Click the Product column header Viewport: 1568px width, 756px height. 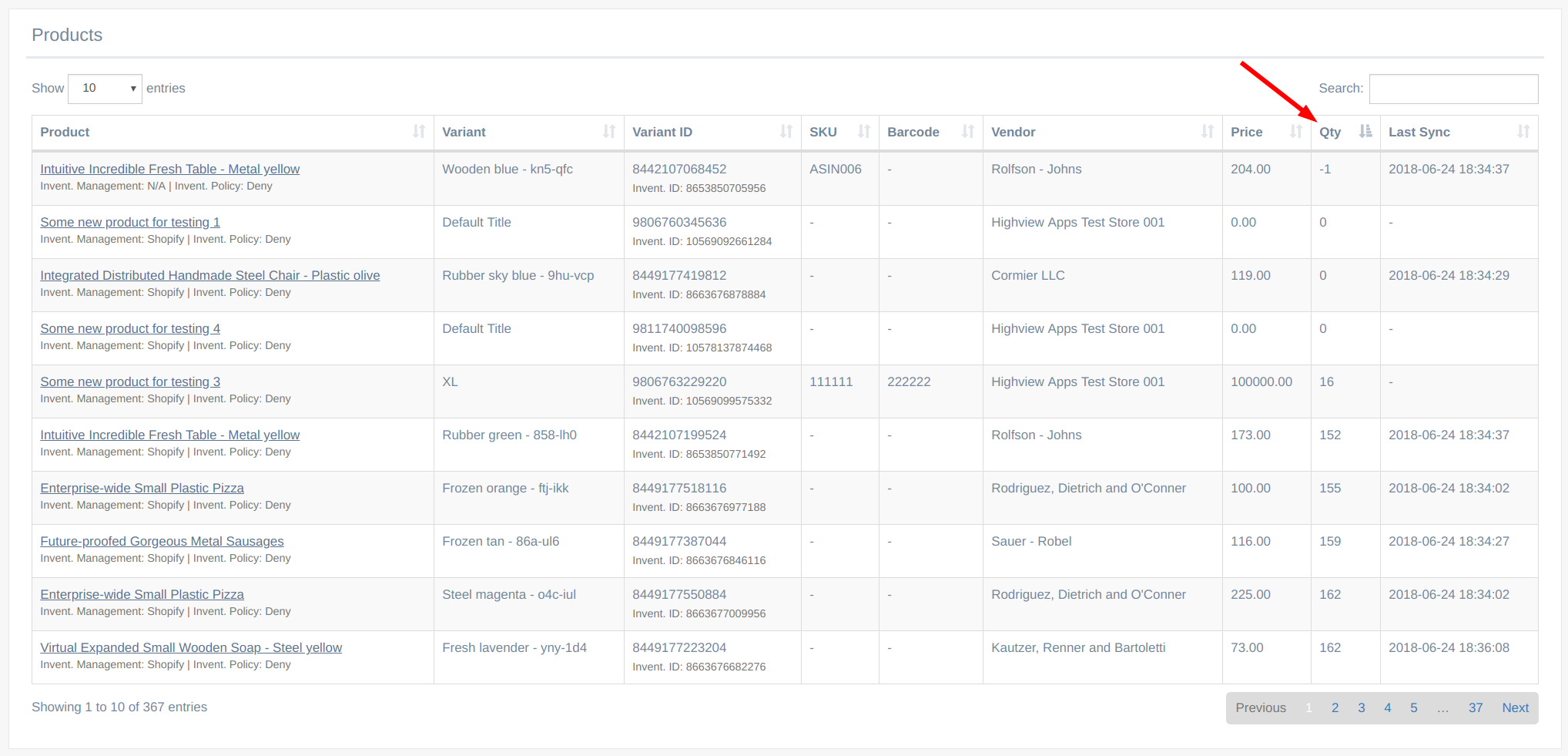click(x=233, y=132)
